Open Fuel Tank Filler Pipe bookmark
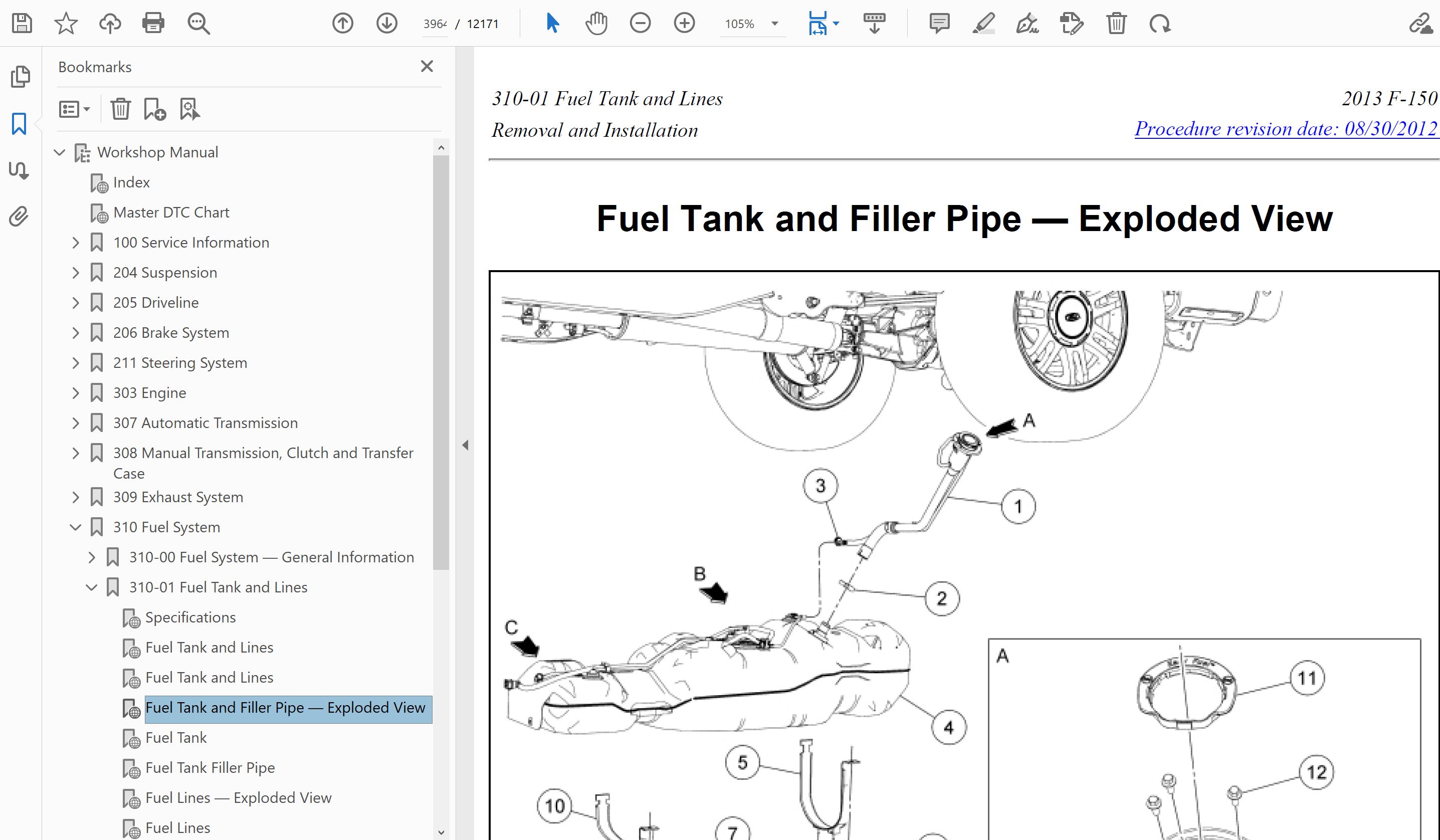The height and width of the screenshot is (840, 1440). point(210,767)
